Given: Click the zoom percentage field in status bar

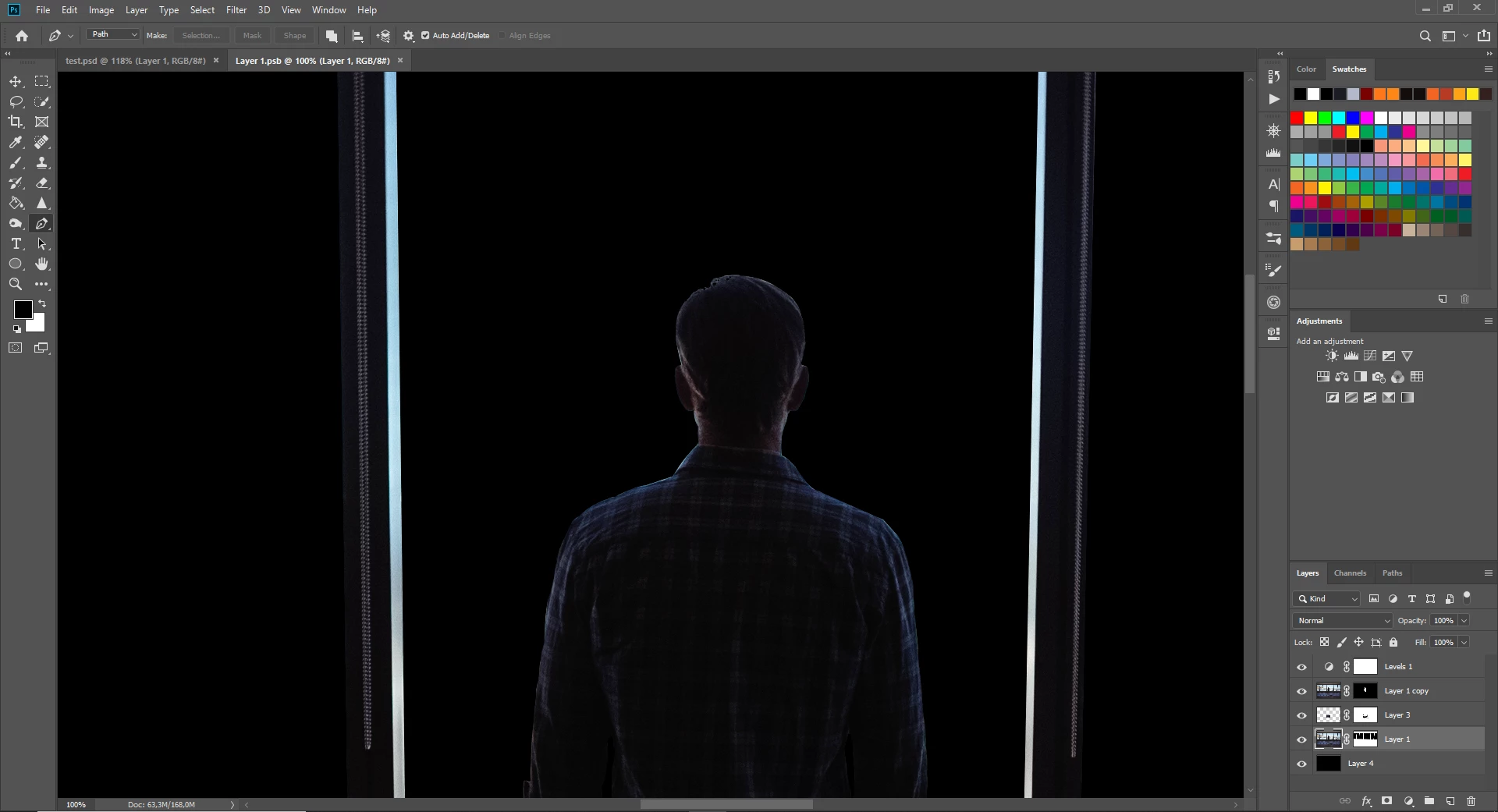Looking at the screenshot, I should point(76,804).
